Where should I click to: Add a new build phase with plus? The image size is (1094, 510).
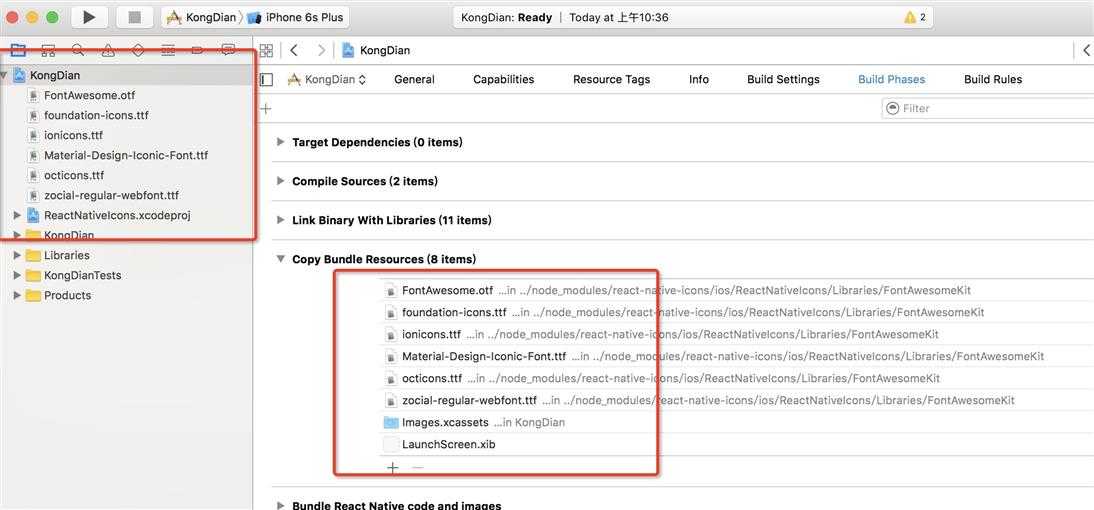point(265,109)
